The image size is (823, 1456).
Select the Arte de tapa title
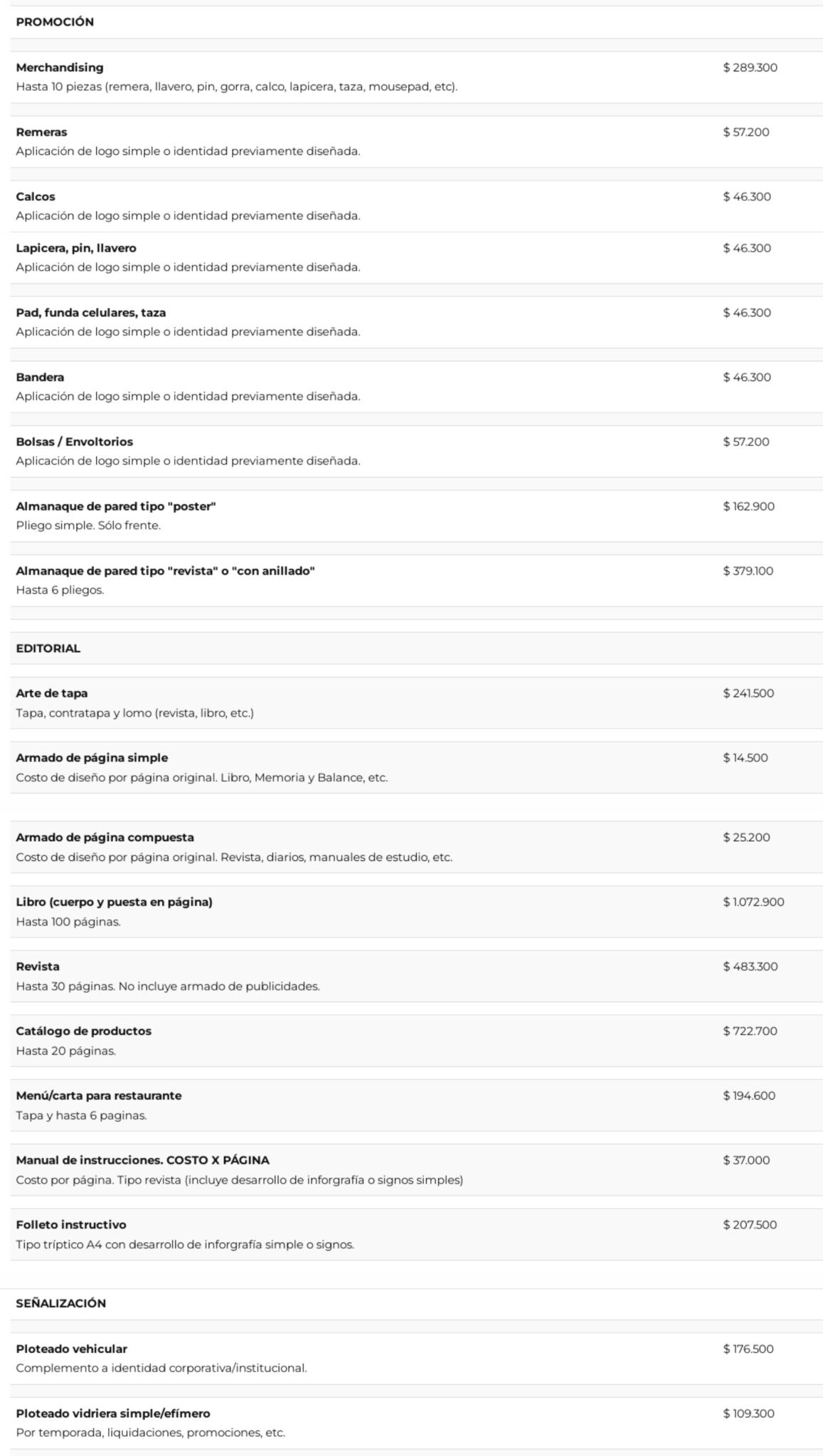coord(52,693)
